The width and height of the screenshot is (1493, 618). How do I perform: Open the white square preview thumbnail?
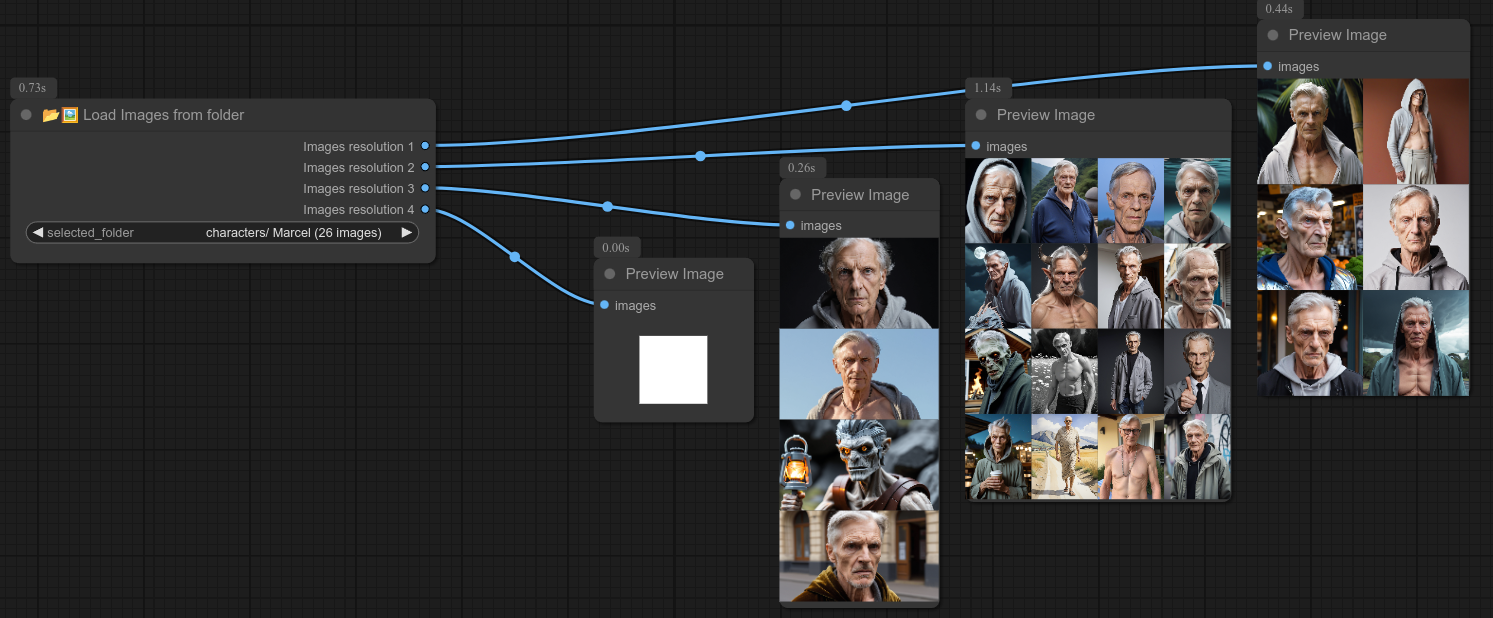(673, 370)
